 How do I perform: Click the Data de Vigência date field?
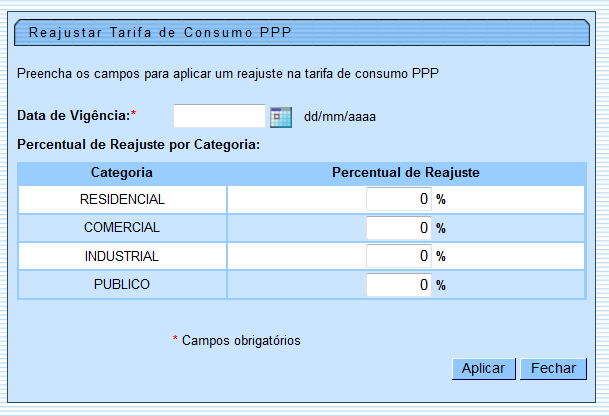point(219,117)
